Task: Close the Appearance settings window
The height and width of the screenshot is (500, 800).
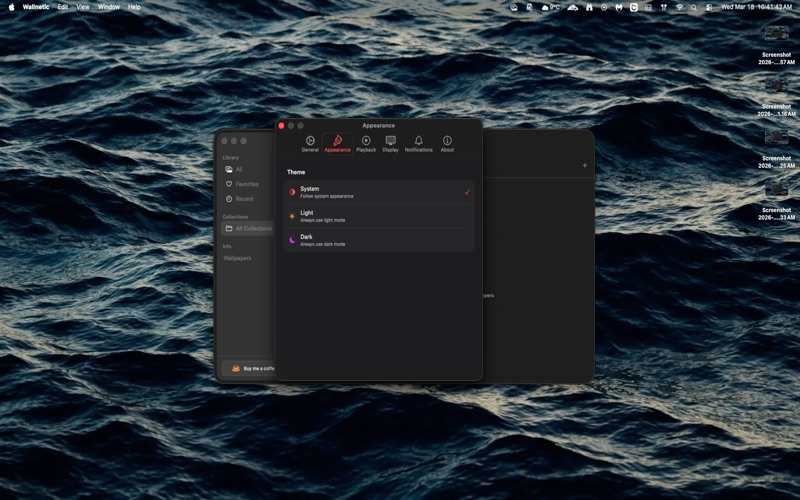Action: coord(281,126)
